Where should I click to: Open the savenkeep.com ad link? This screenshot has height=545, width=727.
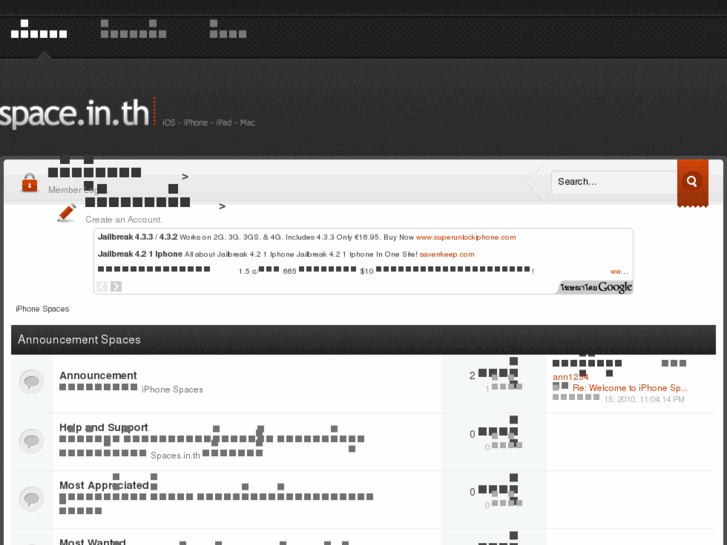[x=447, y=254]
